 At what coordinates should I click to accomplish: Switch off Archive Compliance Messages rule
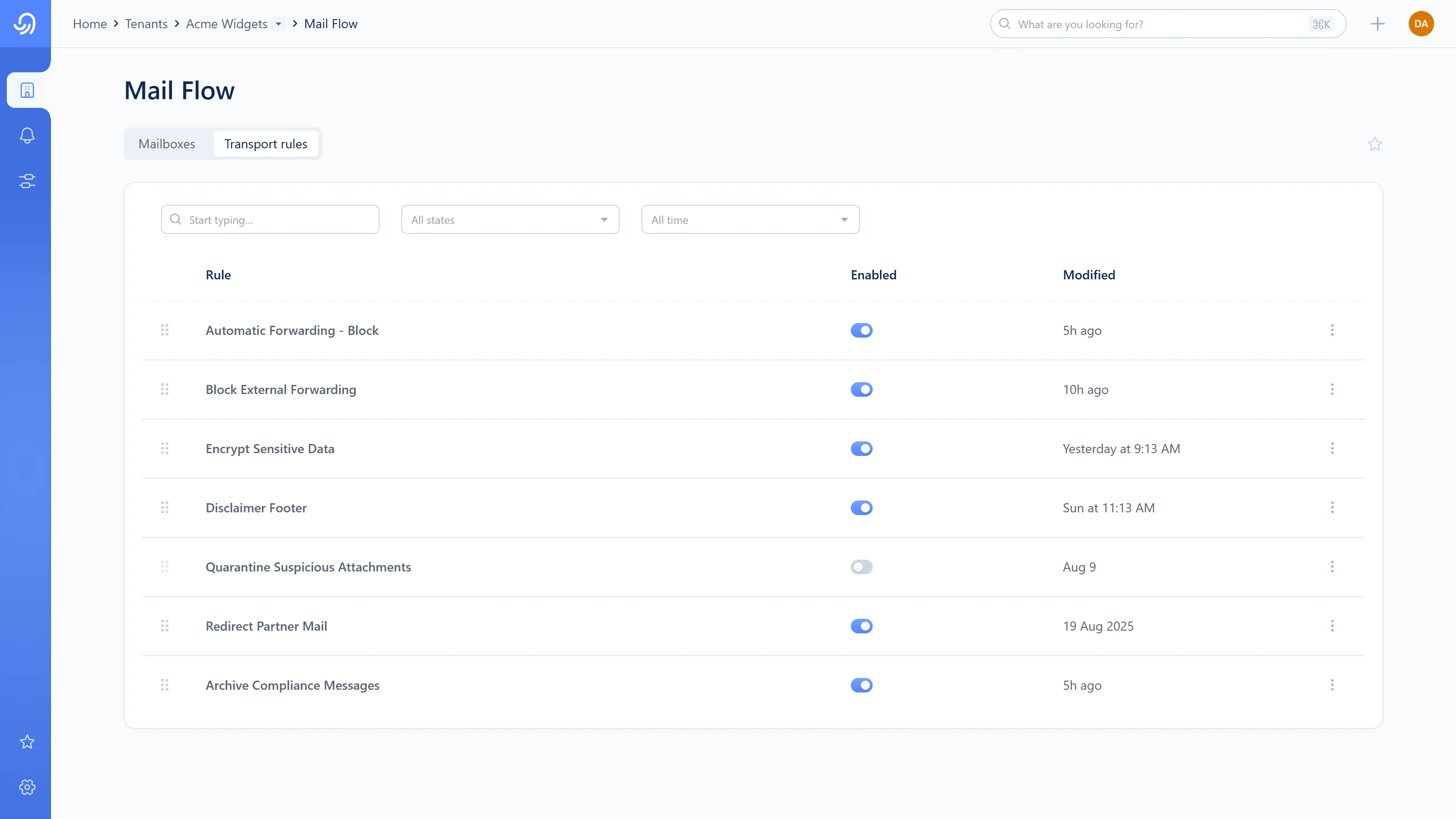click(x=861, y=685)
